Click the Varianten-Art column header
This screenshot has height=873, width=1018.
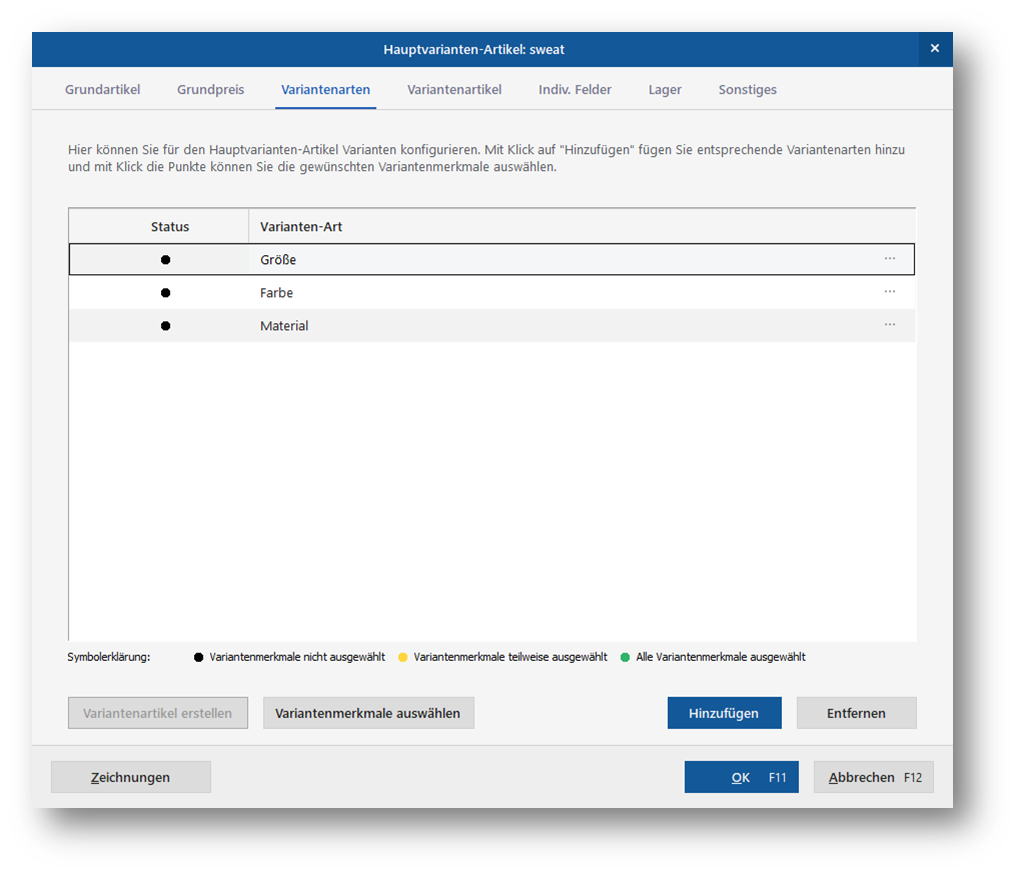coord(301,227)
